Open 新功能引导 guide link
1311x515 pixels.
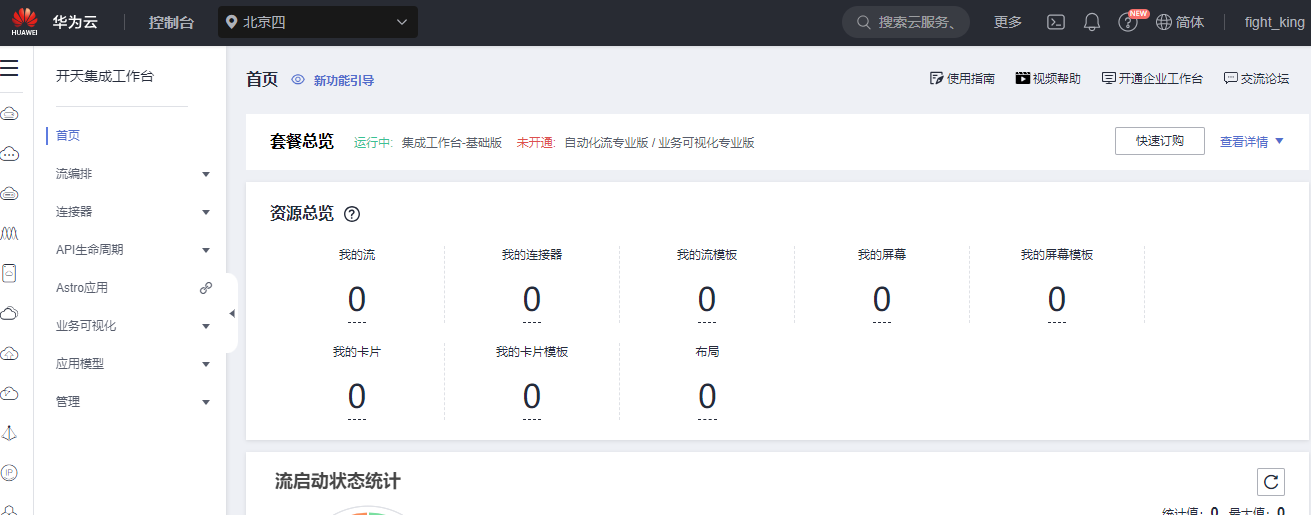click(x=344, y=80)
